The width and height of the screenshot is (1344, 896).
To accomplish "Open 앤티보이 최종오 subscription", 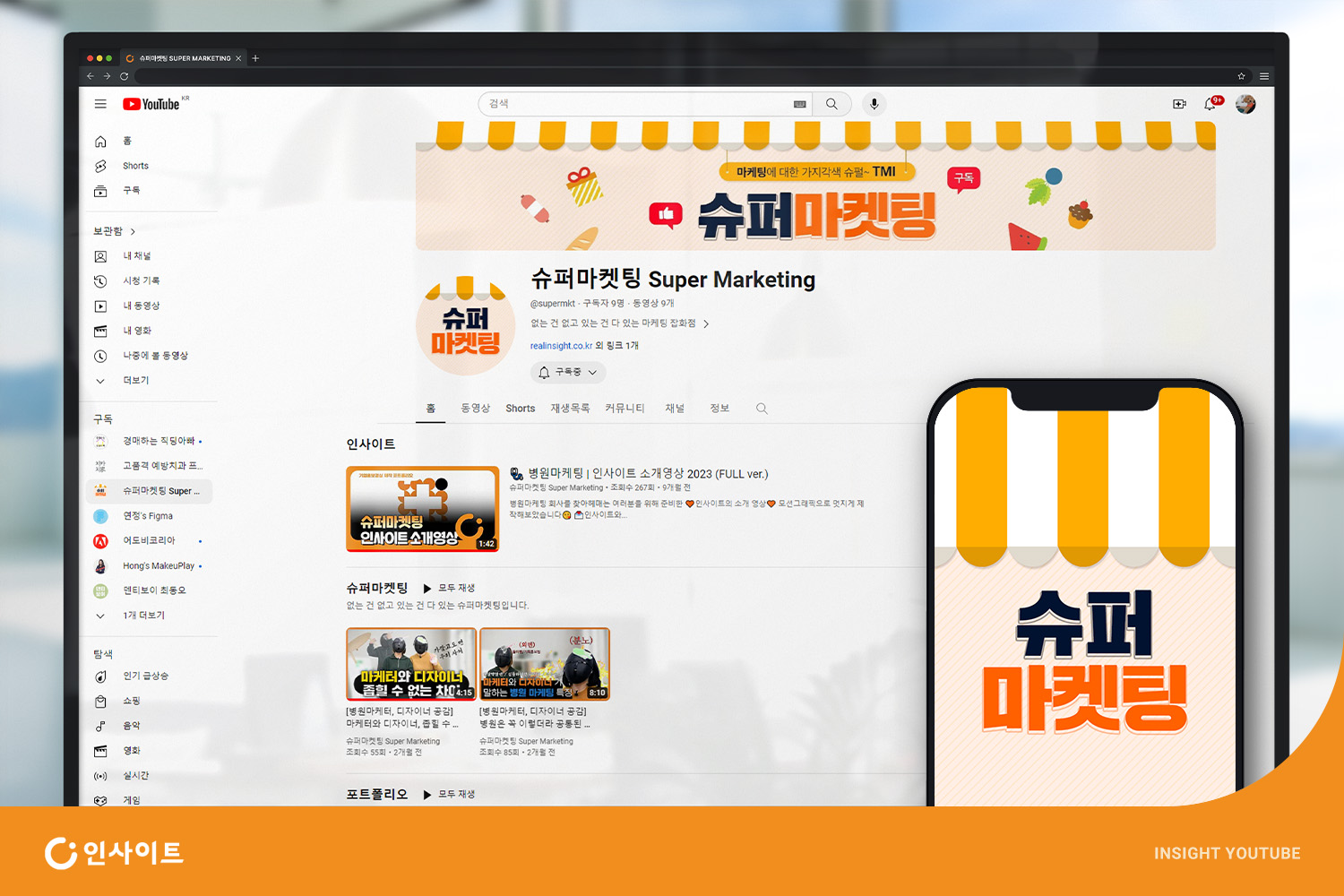I will [152, 590].
